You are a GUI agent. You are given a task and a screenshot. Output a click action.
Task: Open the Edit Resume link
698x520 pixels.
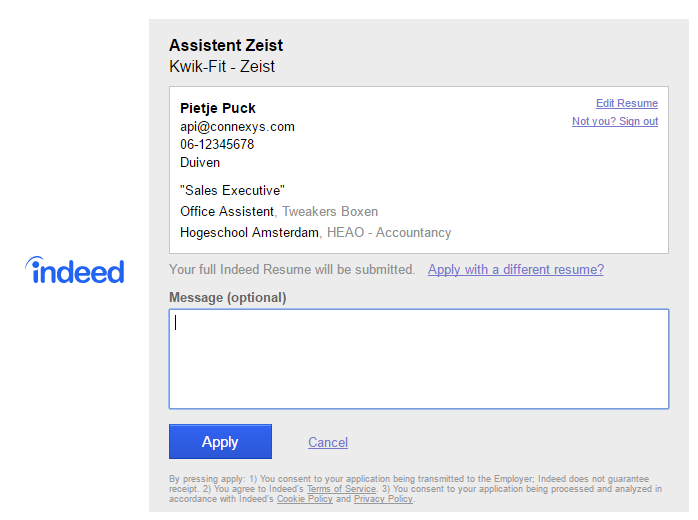[627, 103]
